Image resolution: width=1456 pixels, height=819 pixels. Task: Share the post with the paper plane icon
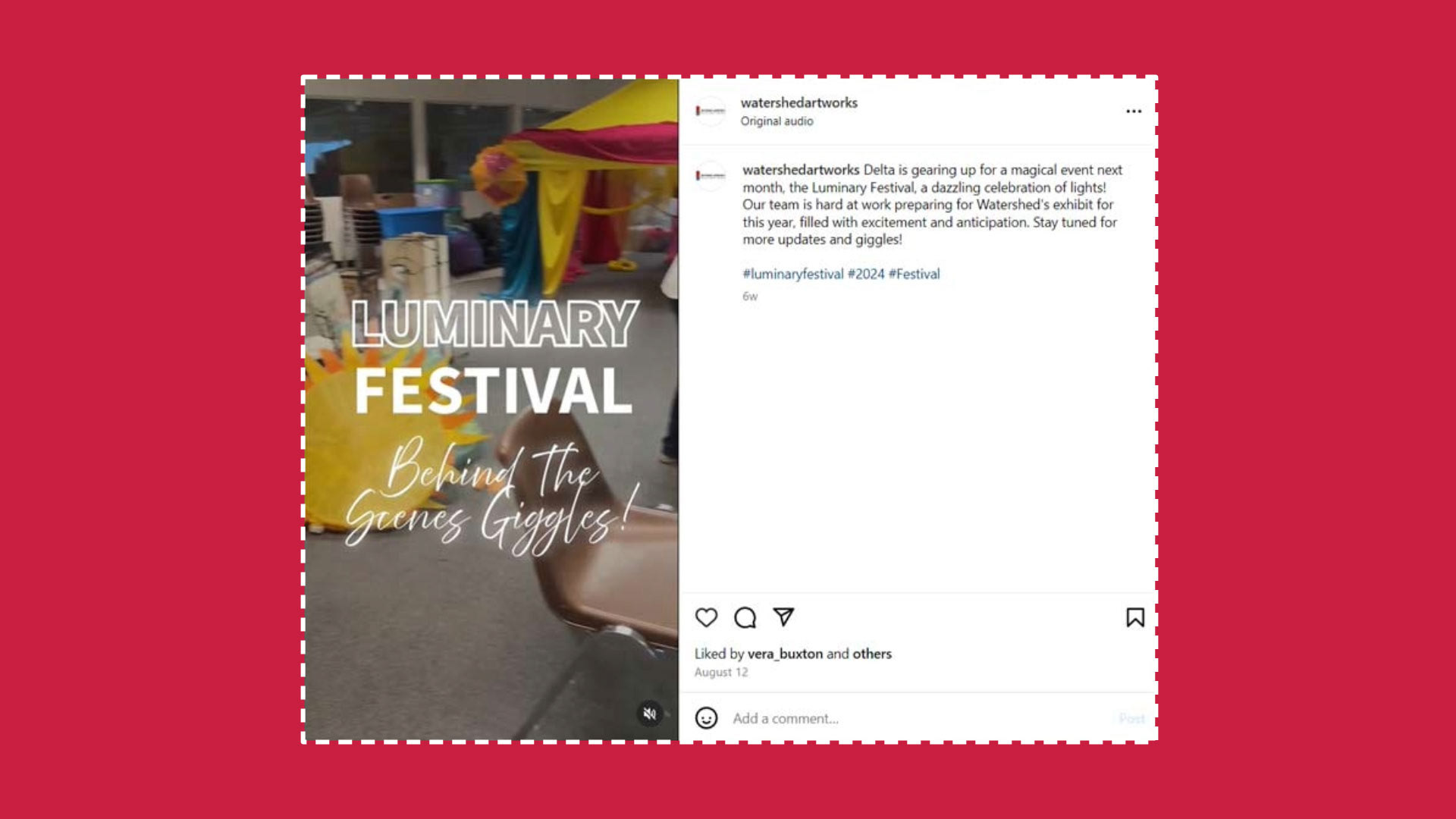point(783,617)
